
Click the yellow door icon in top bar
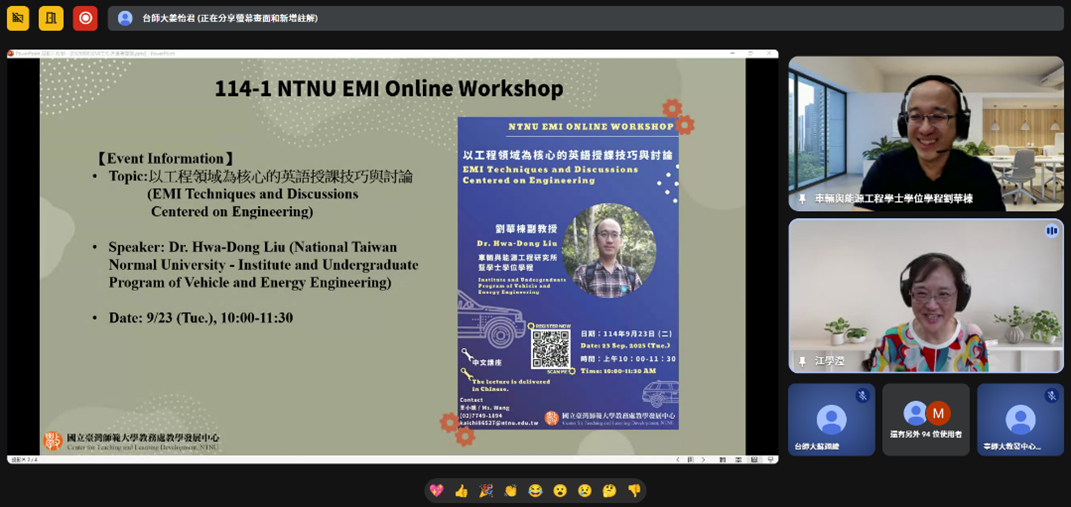tap(51, 18)
